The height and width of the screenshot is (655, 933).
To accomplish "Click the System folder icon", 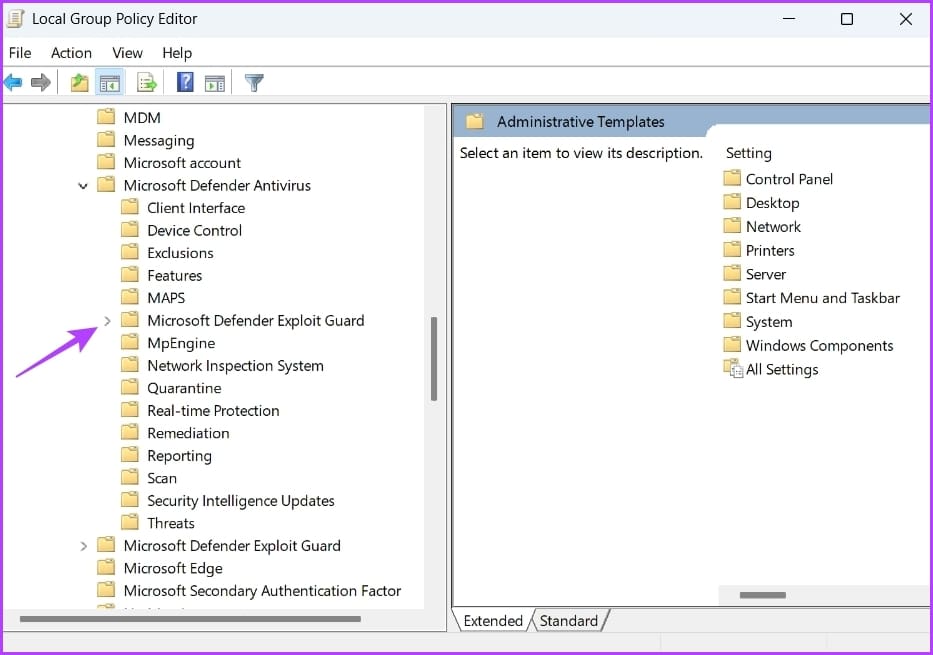I will click(x=732, y=321).
